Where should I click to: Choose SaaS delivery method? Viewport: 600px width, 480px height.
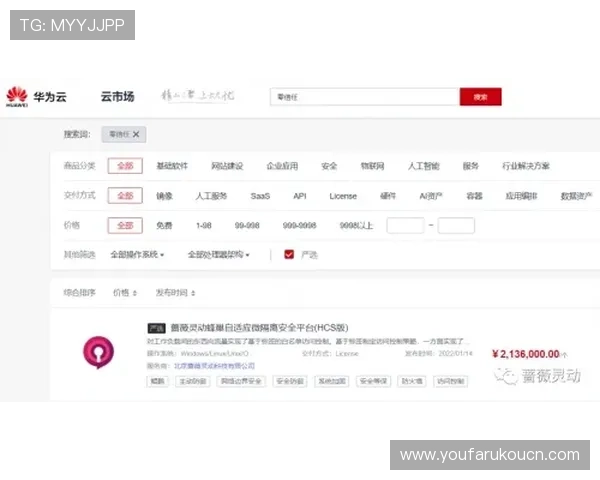click(260, 196)
